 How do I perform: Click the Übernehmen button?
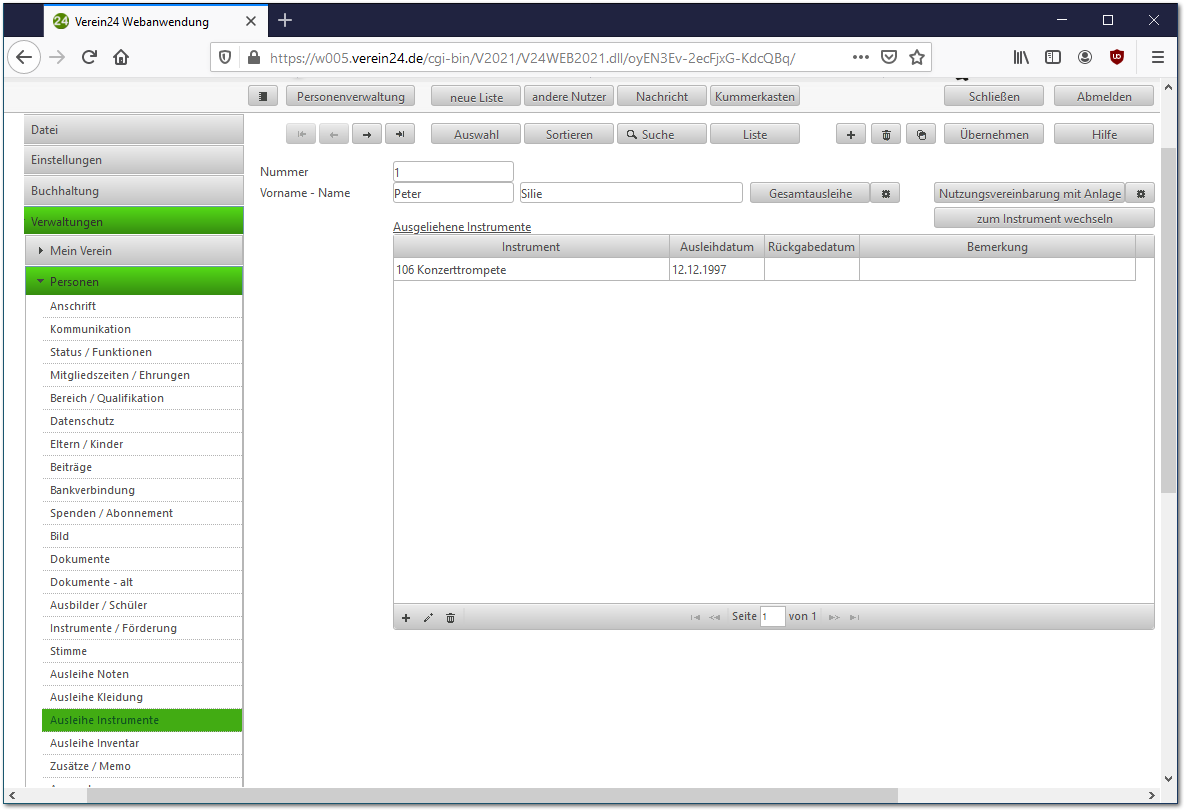tap(993, 135)
